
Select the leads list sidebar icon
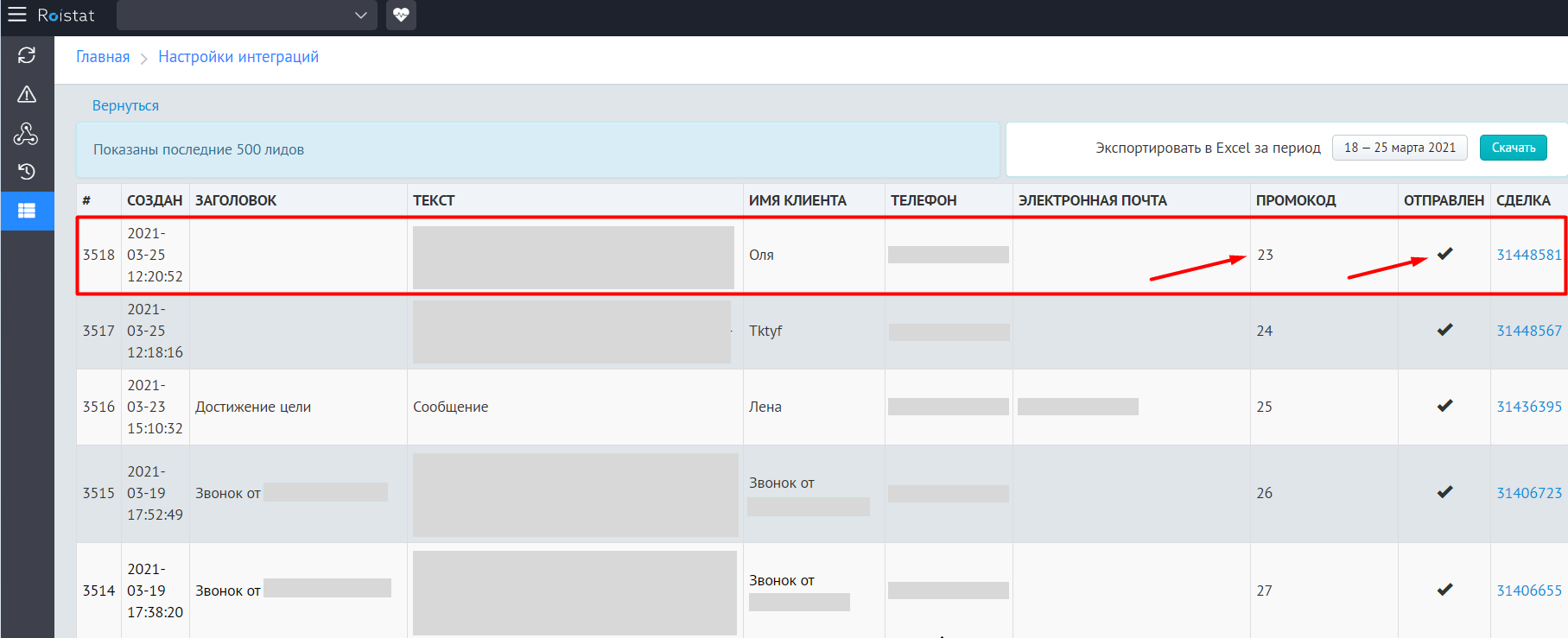(x=27, y=211)
